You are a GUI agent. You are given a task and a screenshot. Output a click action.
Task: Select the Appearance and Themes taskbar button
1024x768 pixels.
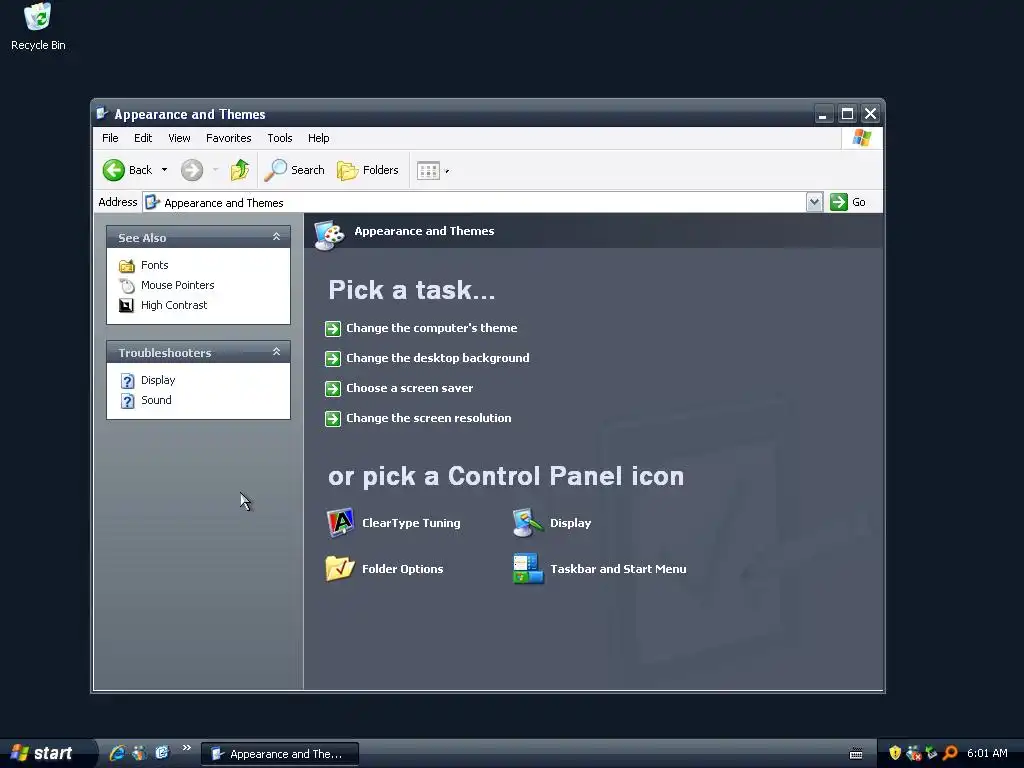click(280, 754)
